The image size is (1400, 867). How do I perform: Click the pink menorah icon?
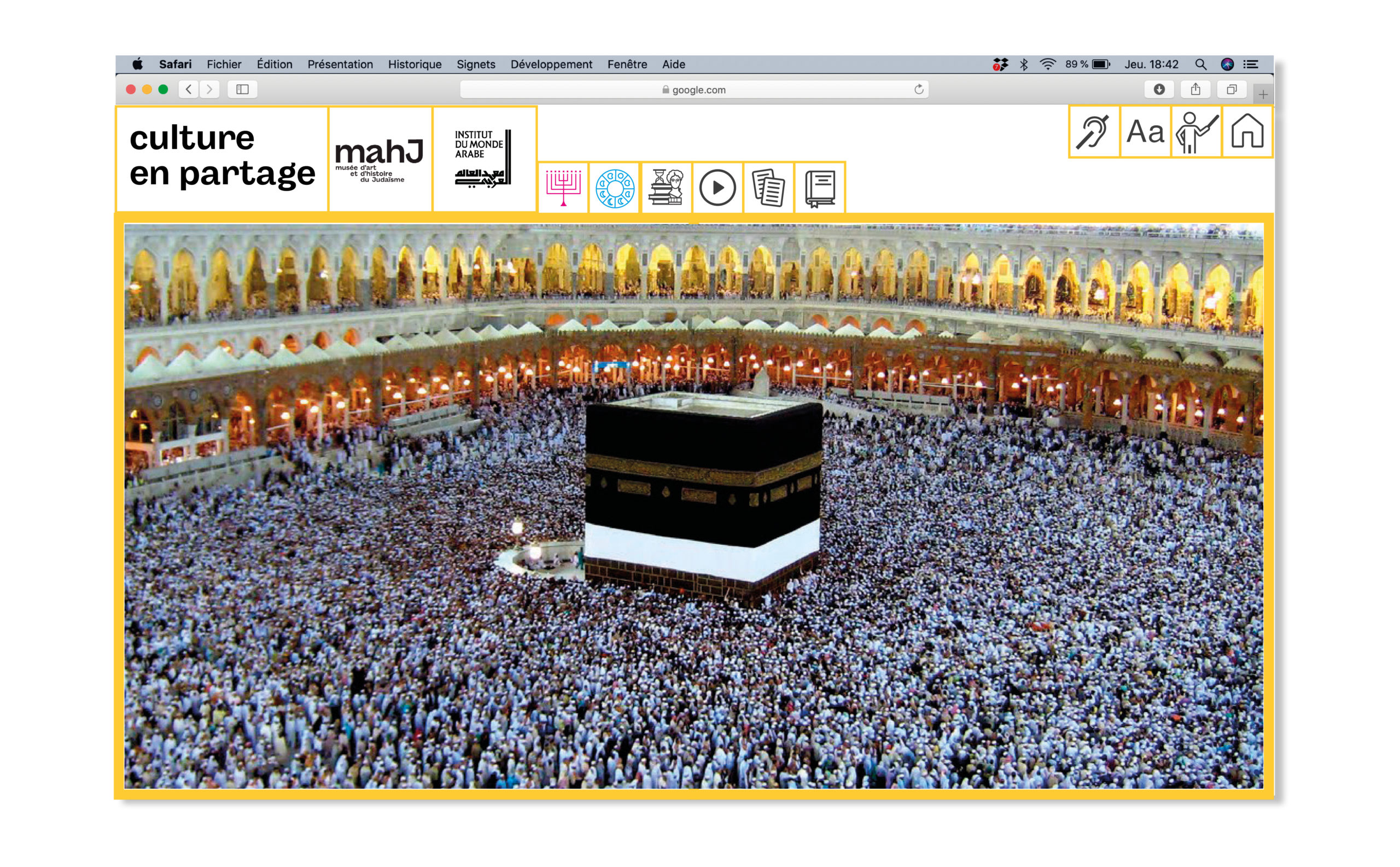click(x=563, y=188)
